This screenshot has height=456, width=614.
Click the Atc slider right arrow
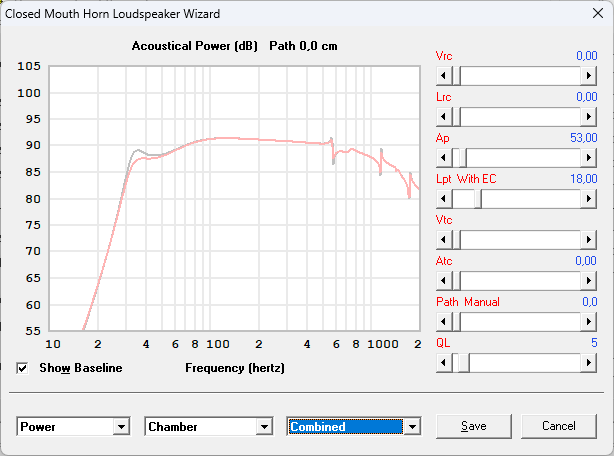589,281
